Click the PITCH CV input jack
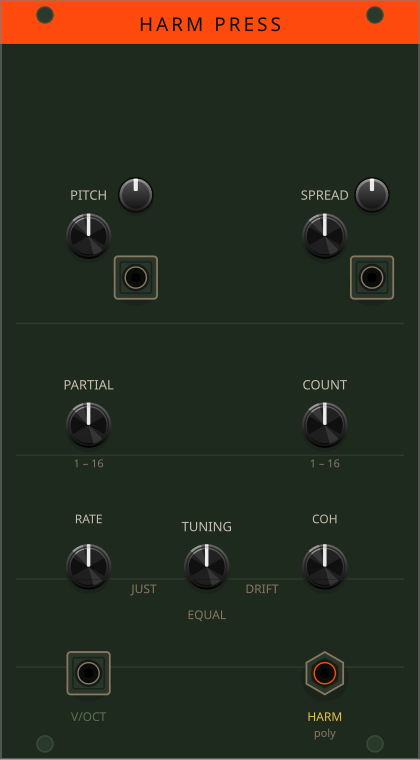The height and width of the screenshot is (760, 420). (136, 278)
